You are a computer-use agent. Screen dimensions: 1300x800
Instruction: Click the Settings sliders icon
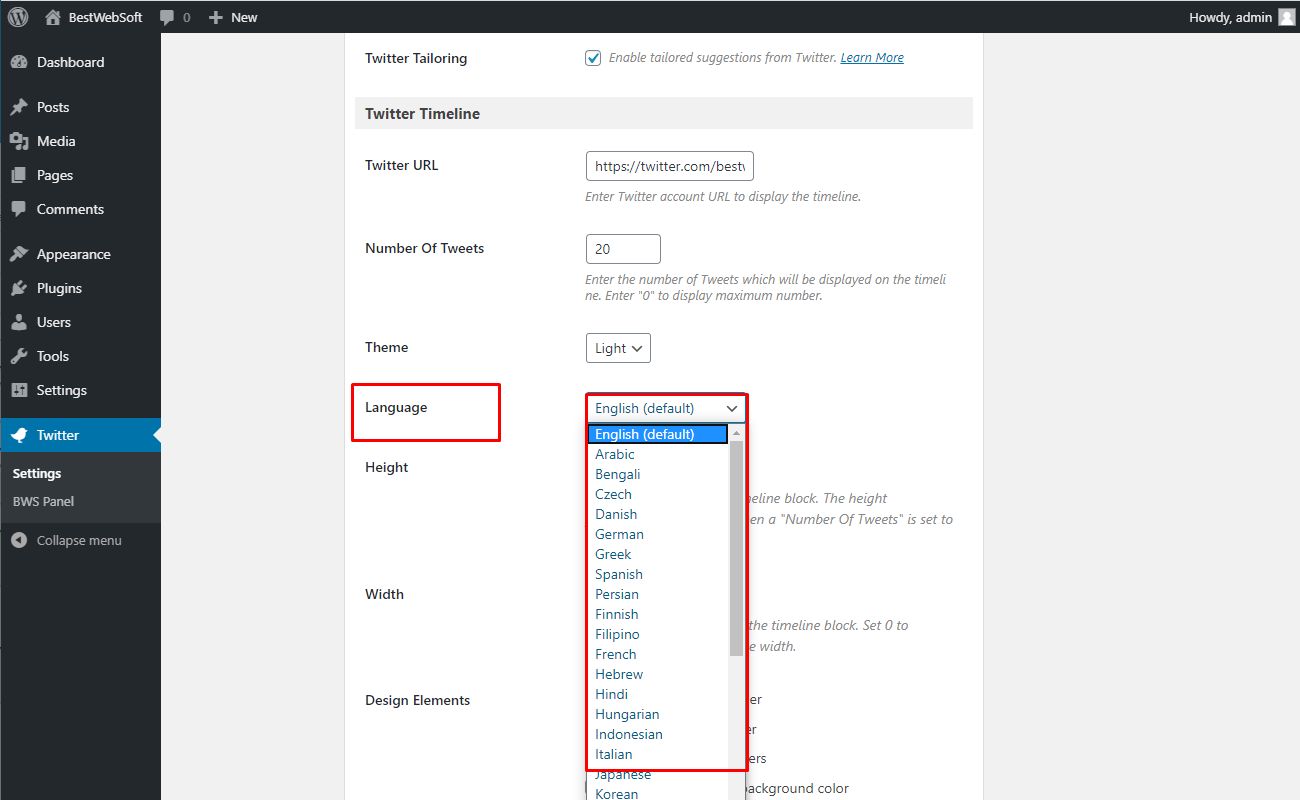19,390
